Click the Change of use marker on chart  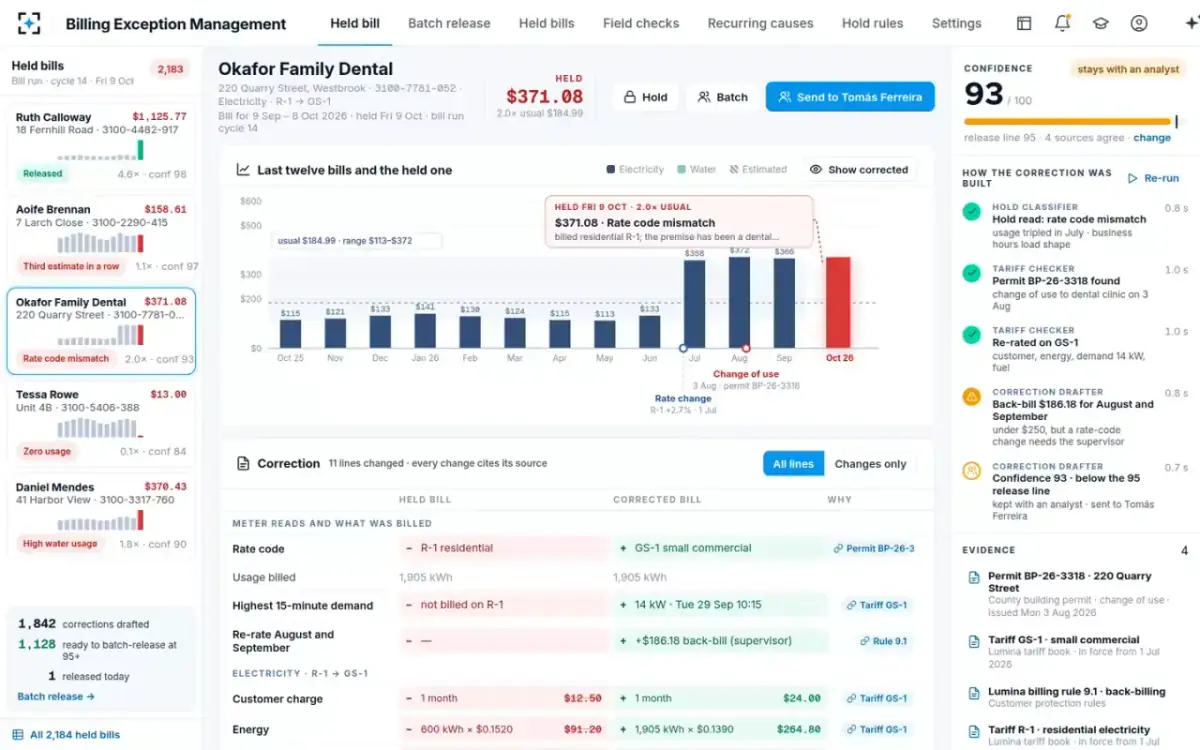(746, 349)
